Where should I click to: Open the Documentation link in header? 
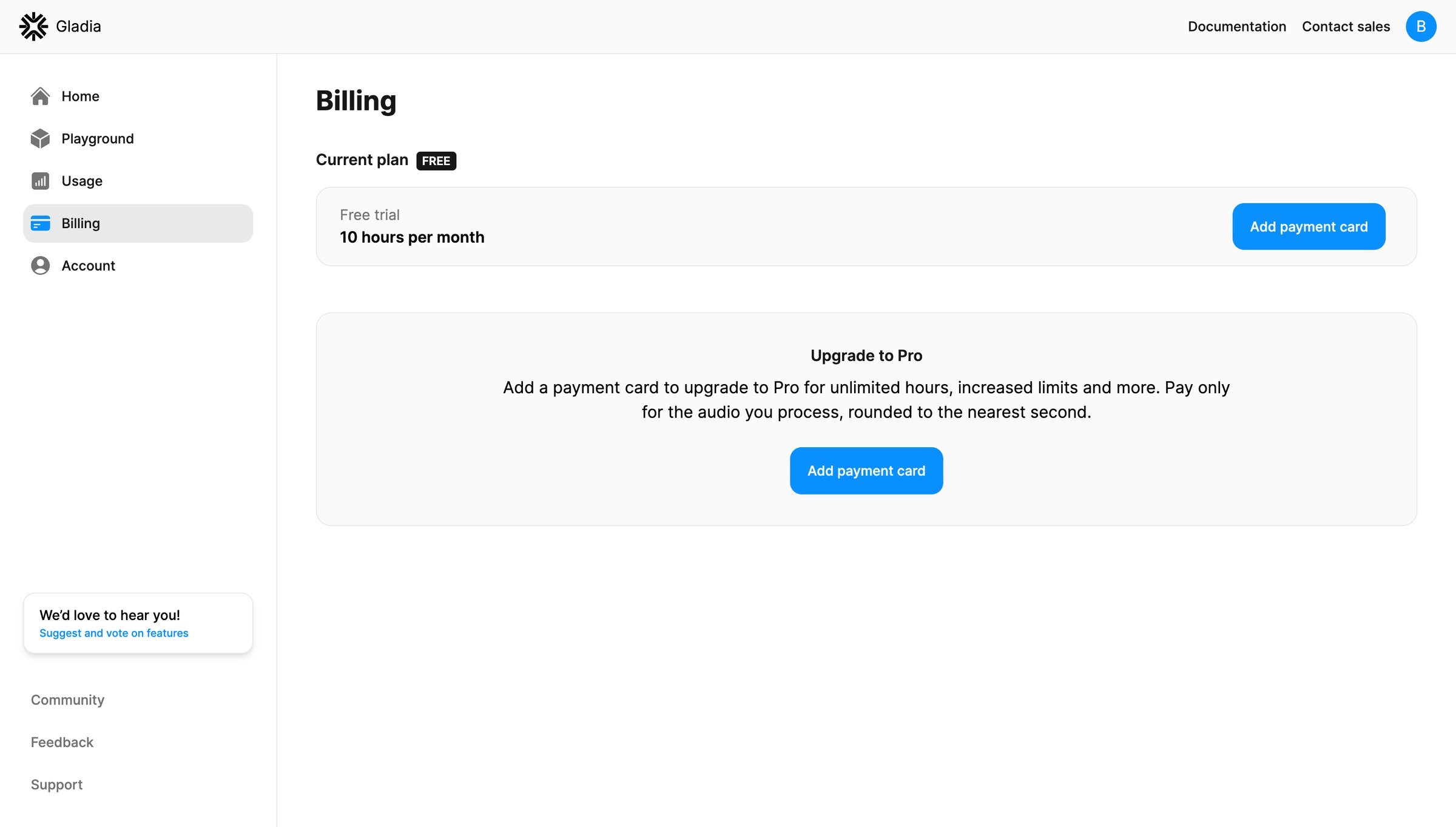click(x=1236, y=27)
